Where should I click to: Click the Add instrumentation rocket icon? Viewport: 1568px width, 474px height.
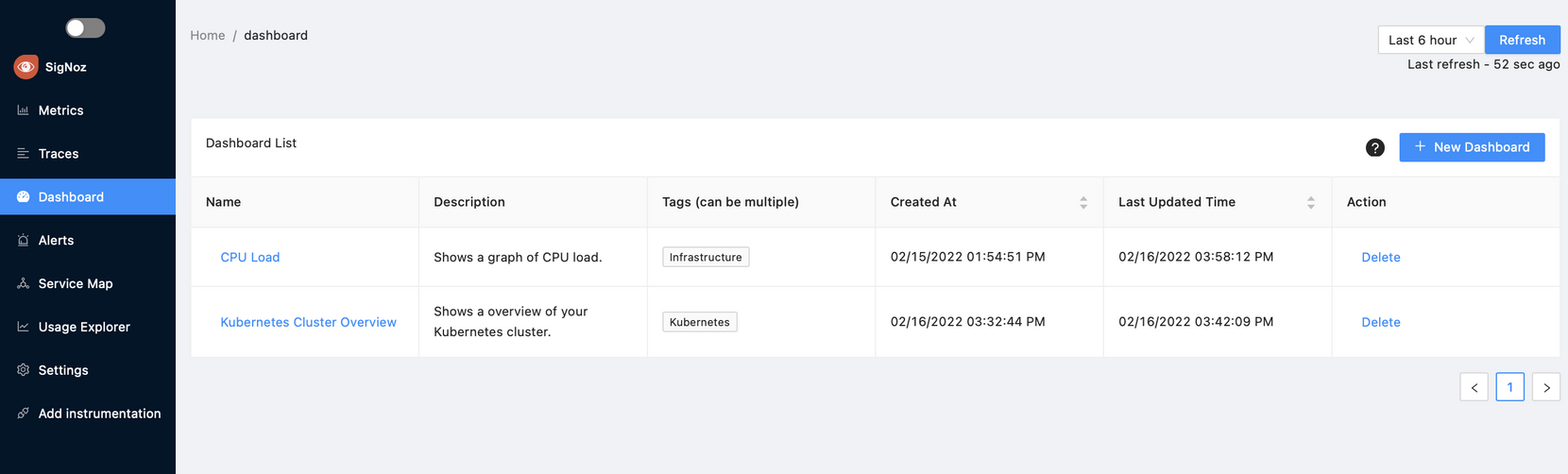23,414
